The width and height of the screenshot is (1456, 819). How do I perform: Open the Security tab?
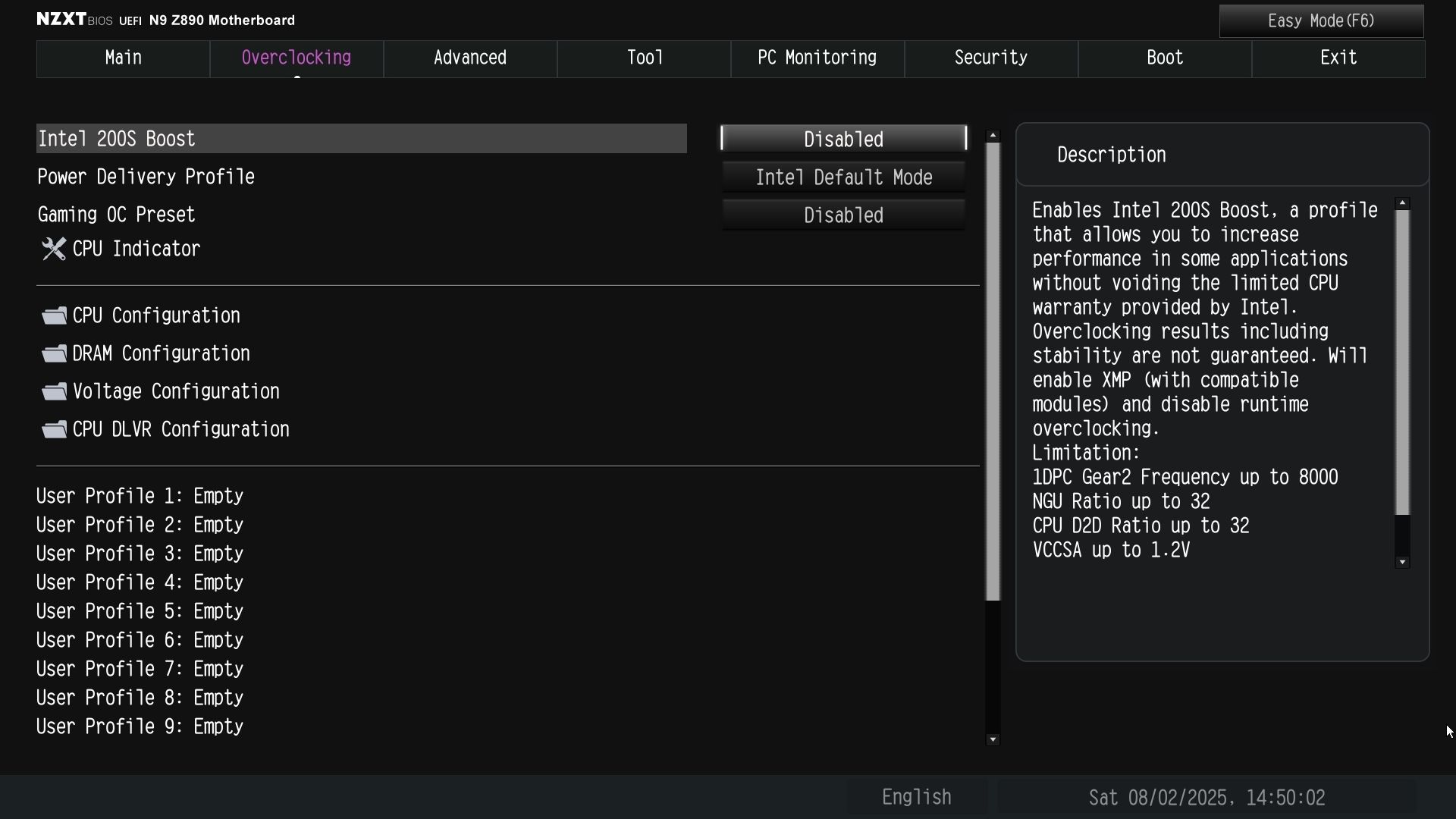pos(991,58)
